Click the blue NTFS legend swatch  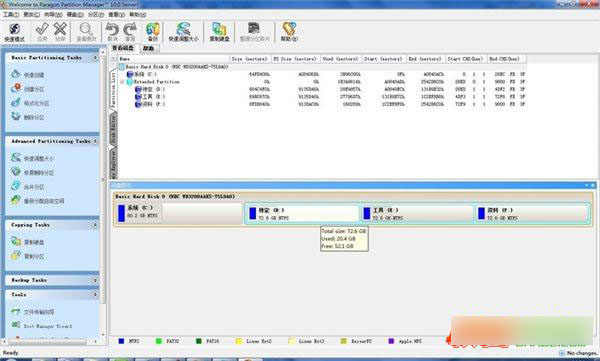point(121,341)
